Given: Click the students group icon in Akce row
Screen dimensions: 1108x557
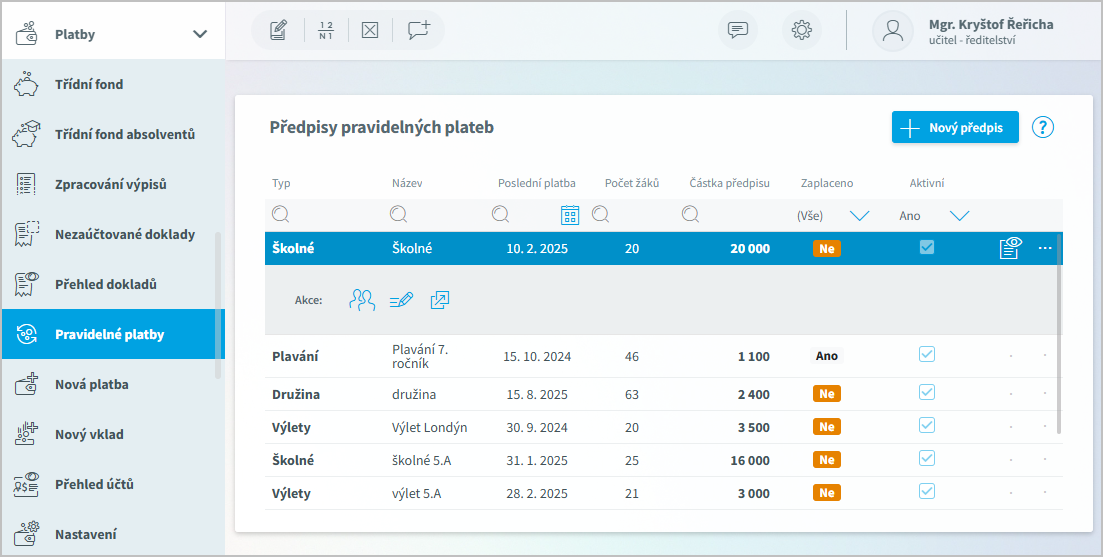Looking at the screenshot, I should 361,299.
